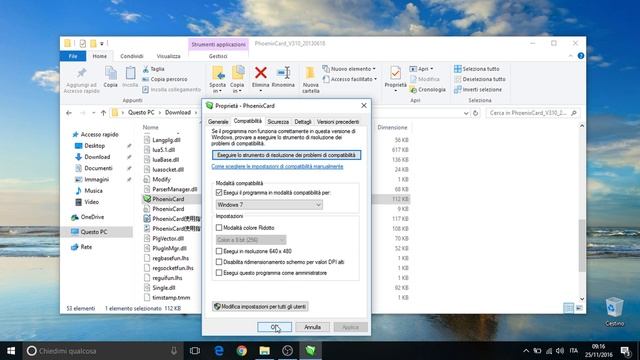Open the Explorer help question mark icon

[580, 56]
